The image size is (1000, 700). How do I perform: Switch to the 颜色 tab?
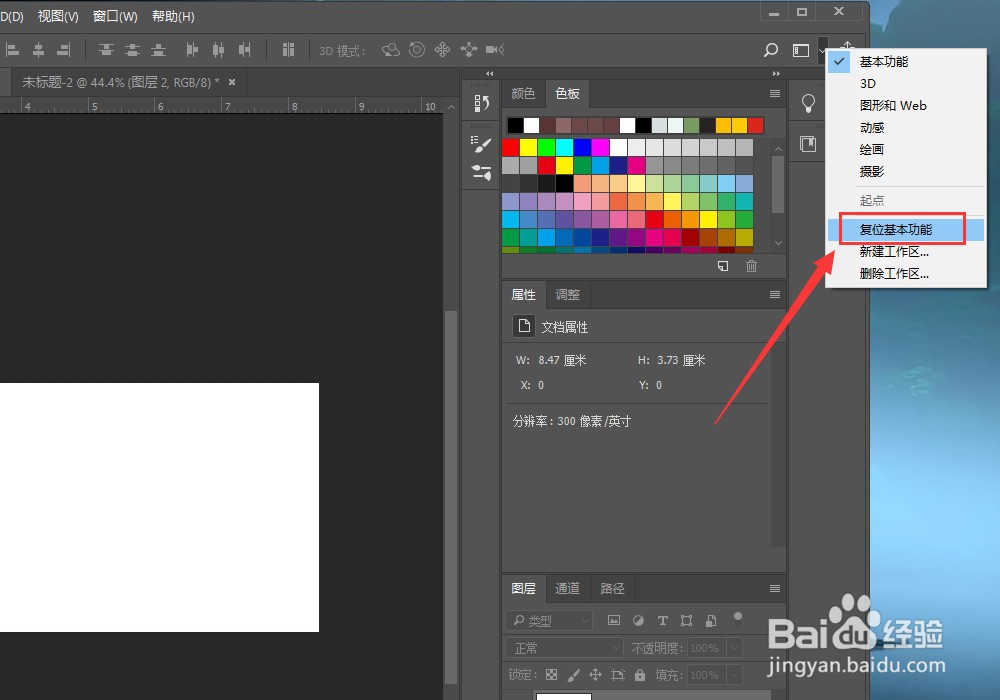[523, 94]
